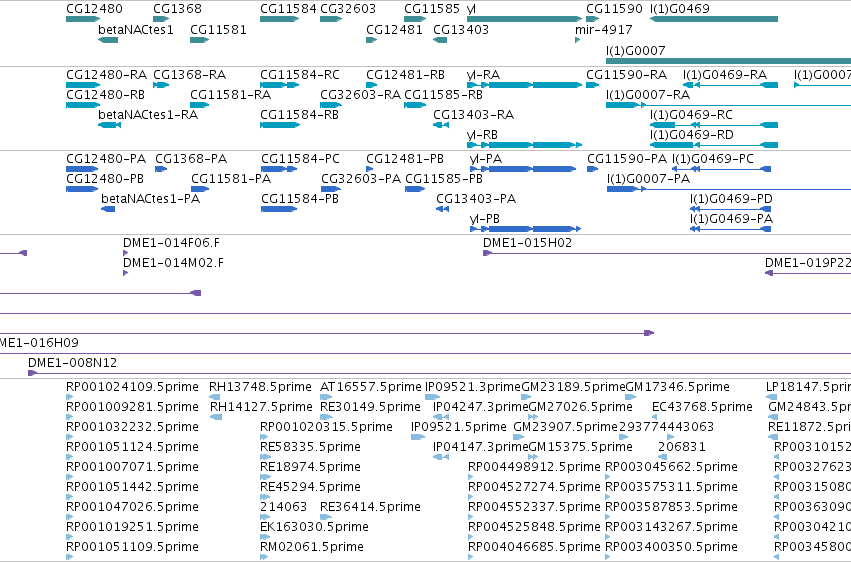The width and height of the screenshot is (851, 562).
Task: Select the CG32603 gene label
Action: [x=348, y=9]
